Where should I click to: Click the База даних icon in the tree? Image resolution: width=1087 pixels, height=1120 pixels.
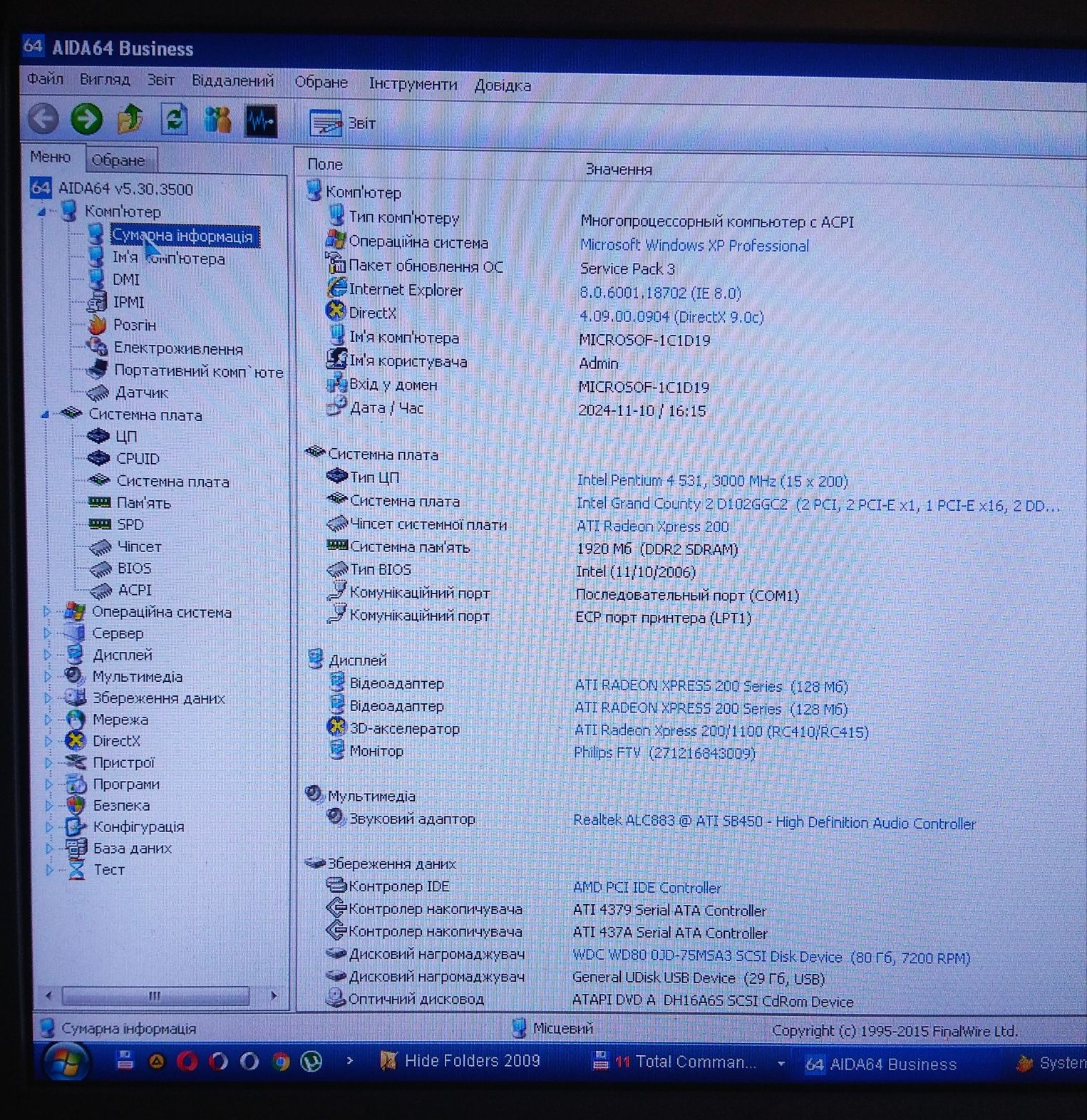pyautogui.click(x=76, y=848)
